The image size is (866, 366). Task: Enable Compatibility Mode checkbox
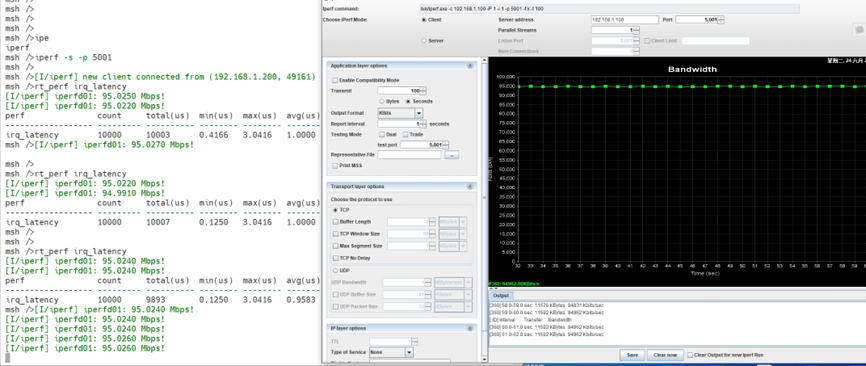[335, 81]
